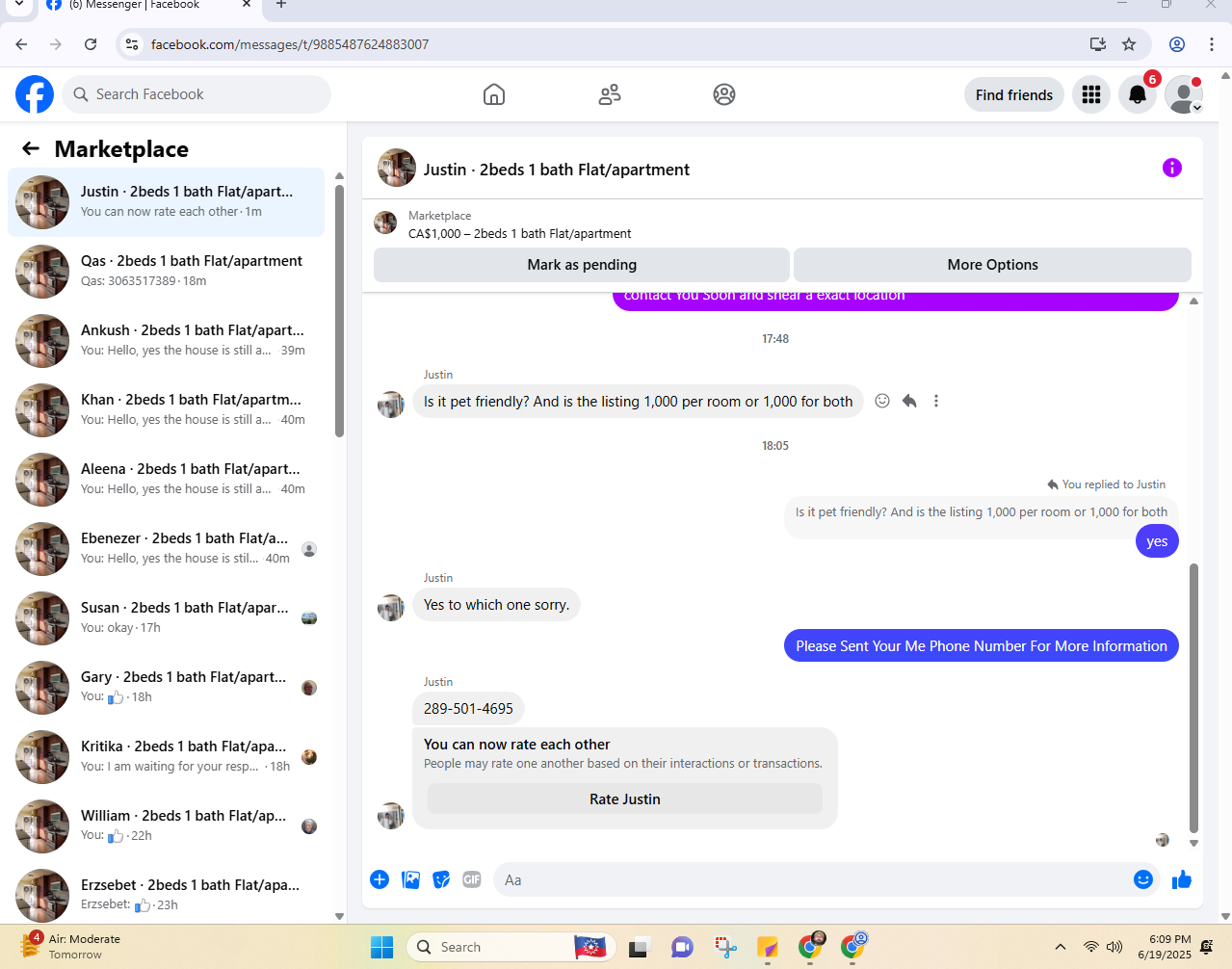This screenshot has width=1232, height=969.
Task: Send a thumbs-up like
Action: [x=1182, y=879]
